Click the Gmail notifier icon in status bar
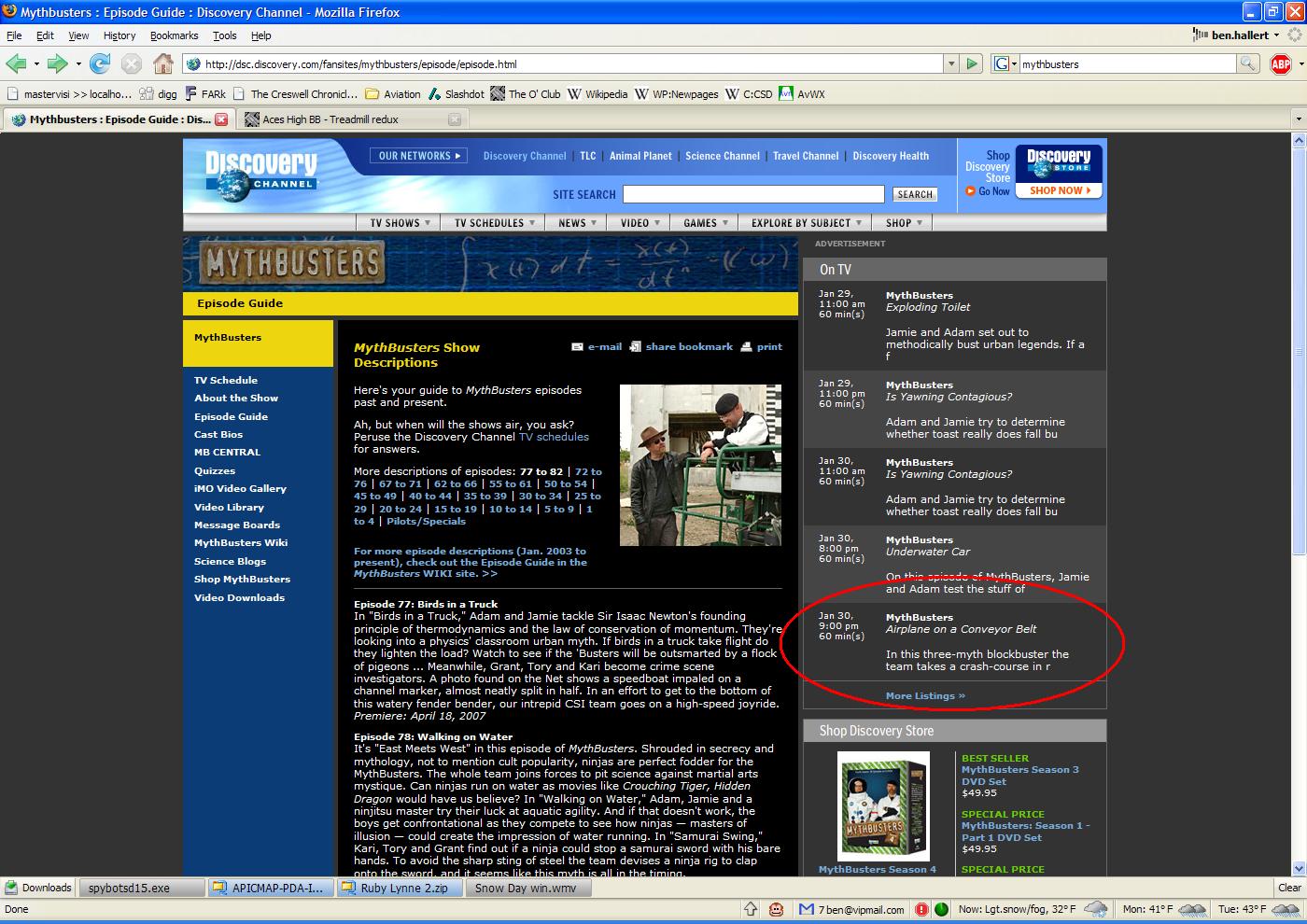 [x=807, y=909]
